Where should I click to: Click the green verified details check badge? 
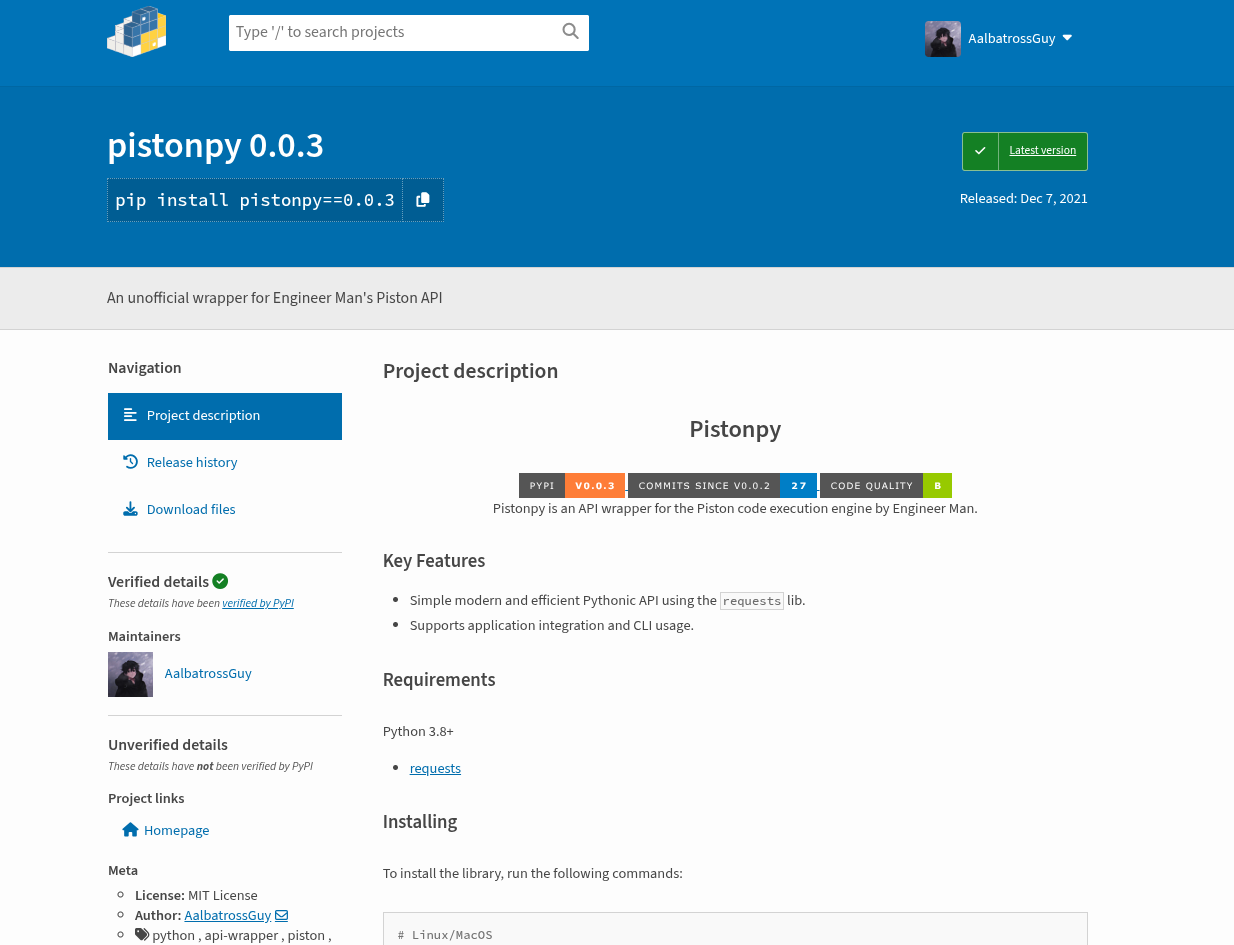[220, 581]
